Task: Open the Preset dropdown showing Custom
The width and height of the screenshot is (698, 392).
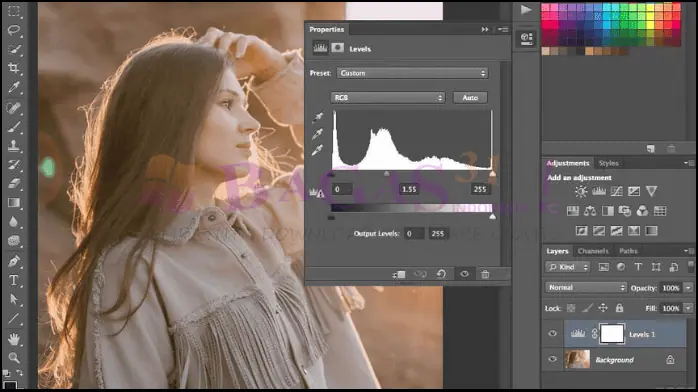Action: [412, 73]
